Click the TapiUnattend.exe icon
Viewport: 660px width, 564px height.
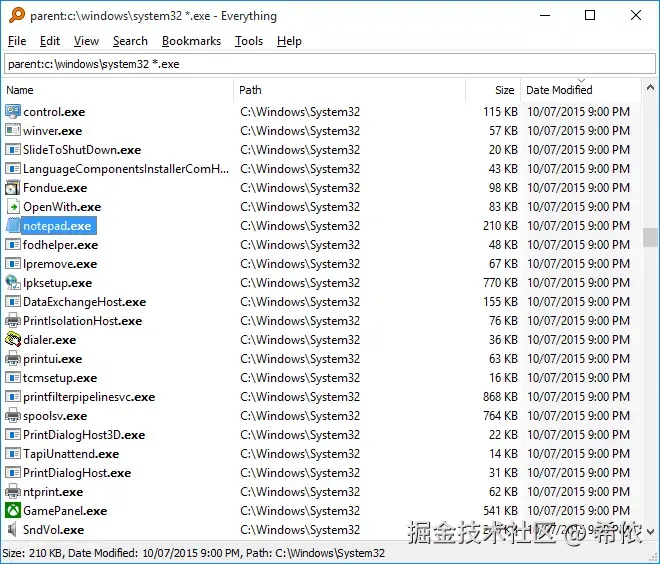(13, 454)
